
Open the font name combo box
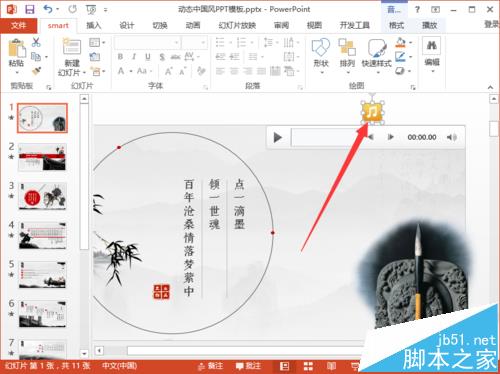pyautogui.click(x=147, y=43)
